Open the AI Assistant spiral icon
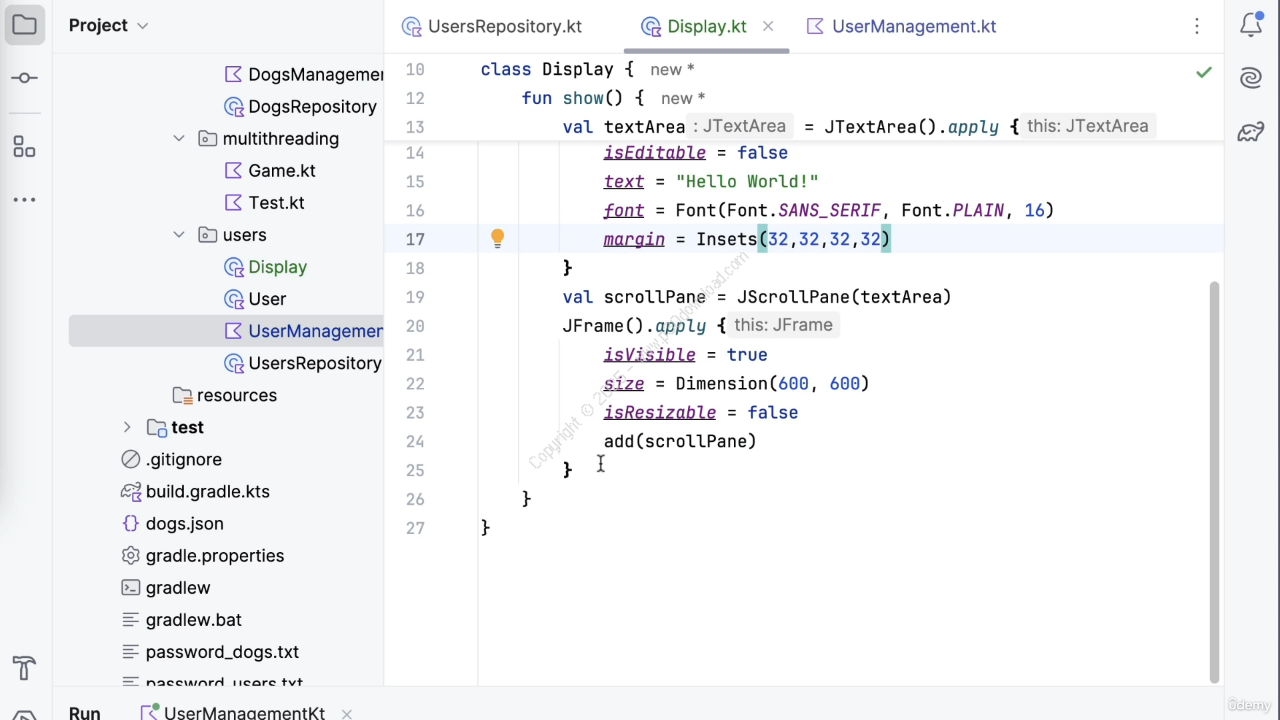Image resolution: width=1280 pixels, height=720 pixels. click(x=1251, y=78)
